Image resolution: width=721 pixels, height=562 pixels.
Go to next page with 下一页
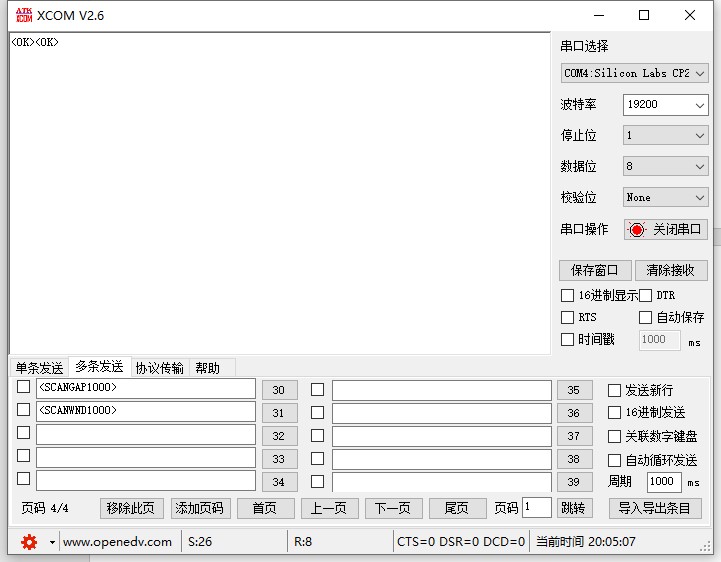(393, 508)
